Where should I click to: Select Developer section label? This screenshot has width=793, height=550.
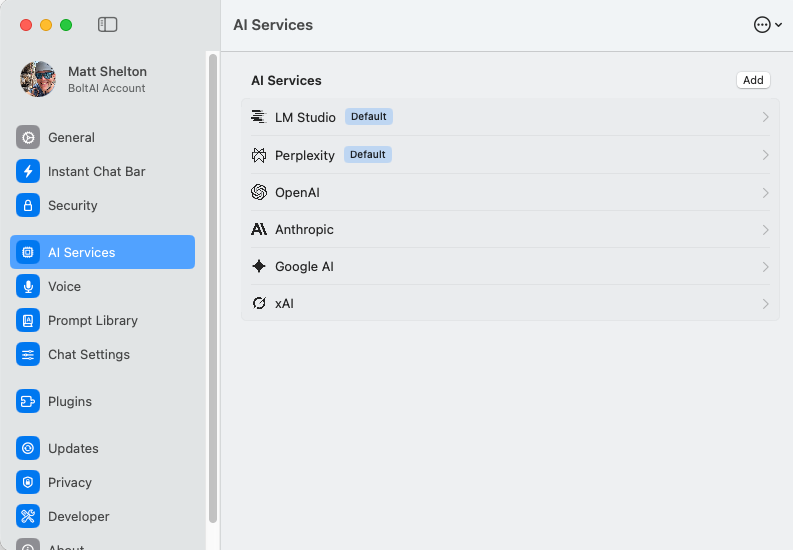point(78,516)
